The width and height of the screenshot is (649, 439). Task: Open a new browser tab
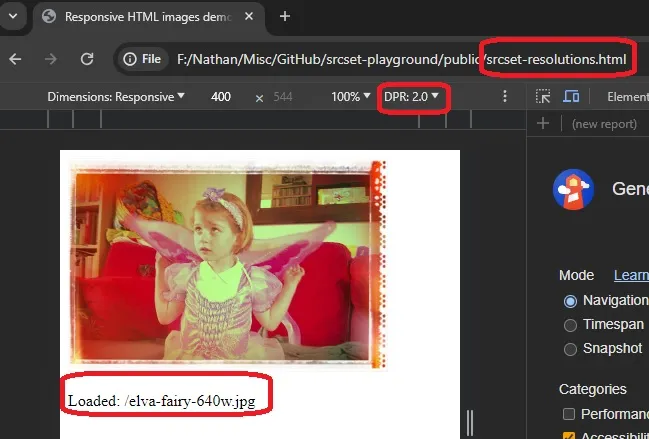(285, 16)
